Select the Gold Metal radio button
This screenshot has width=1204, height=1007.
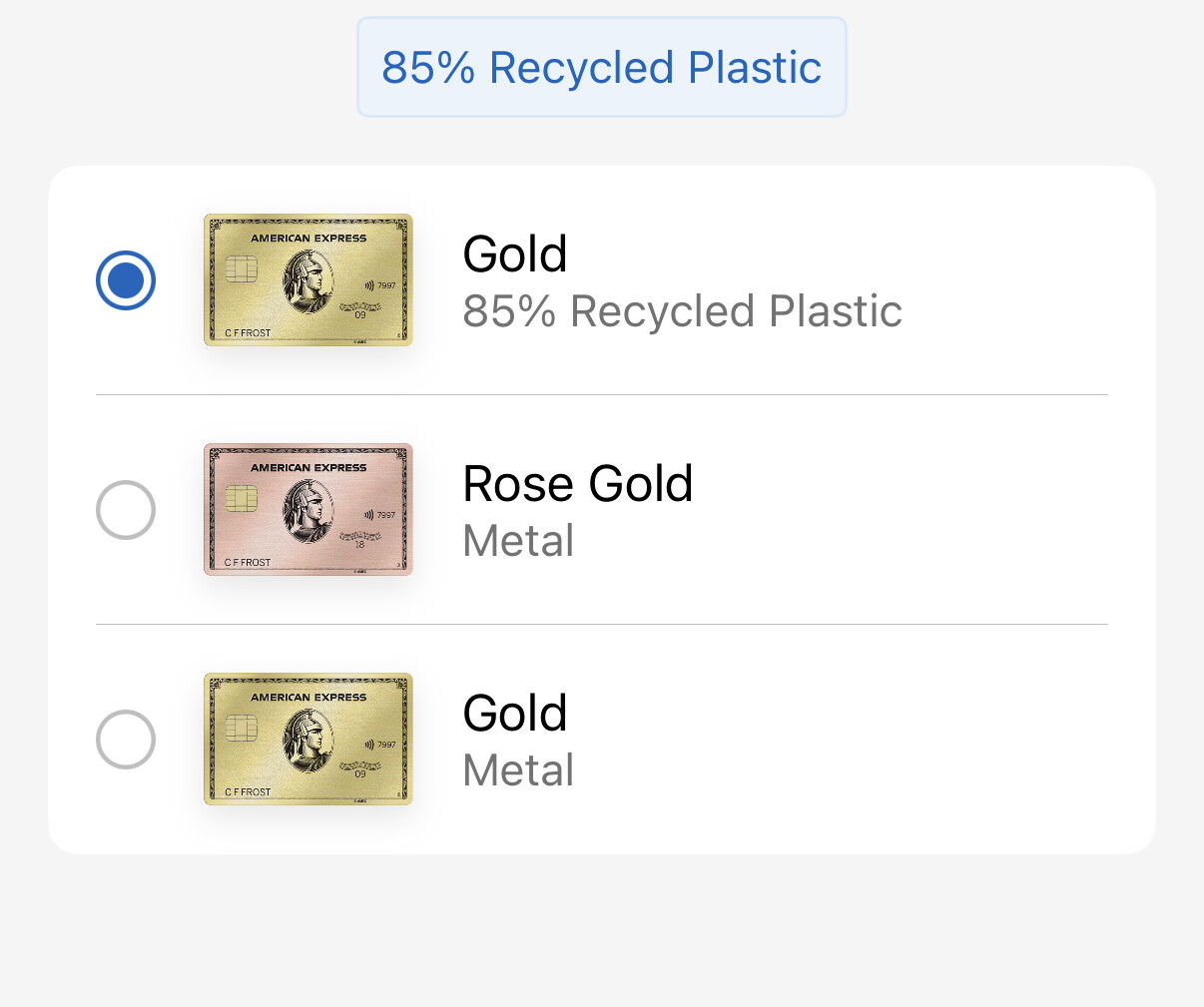(126, 740)
